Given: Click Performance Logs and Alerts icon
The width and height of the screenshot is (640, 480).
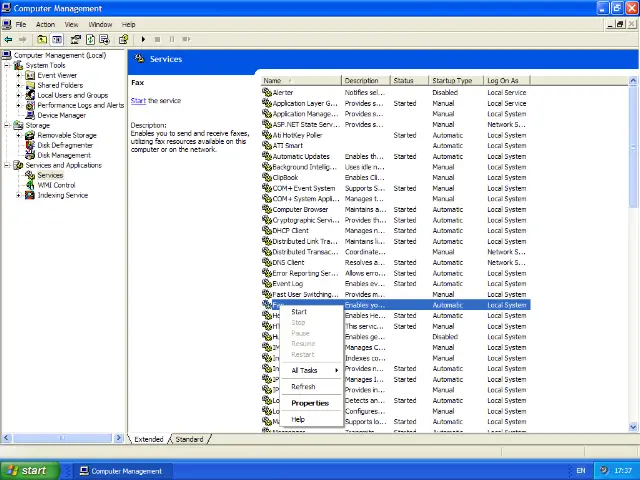Looking at the screenshot, I should coord(30,105).
